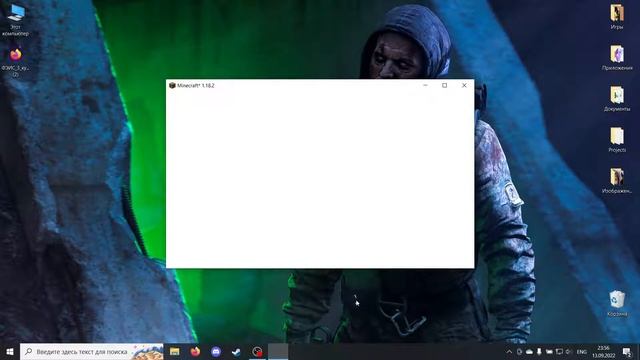Viewport: 640px width, 360px height.
Task: Open the 'Этот компьютер' desktop icon
Action: (x=16, y=20)
